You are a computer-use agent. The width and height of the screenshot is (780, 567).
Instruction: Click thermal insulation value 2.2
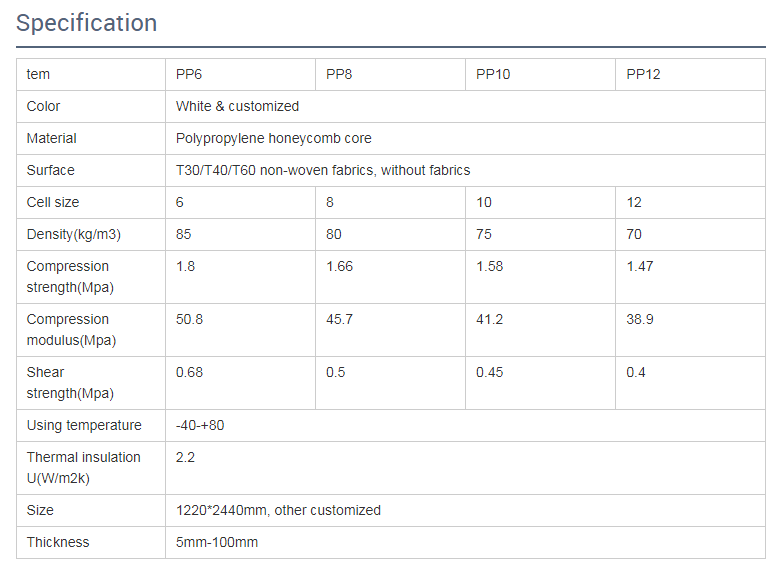point(185,457)
